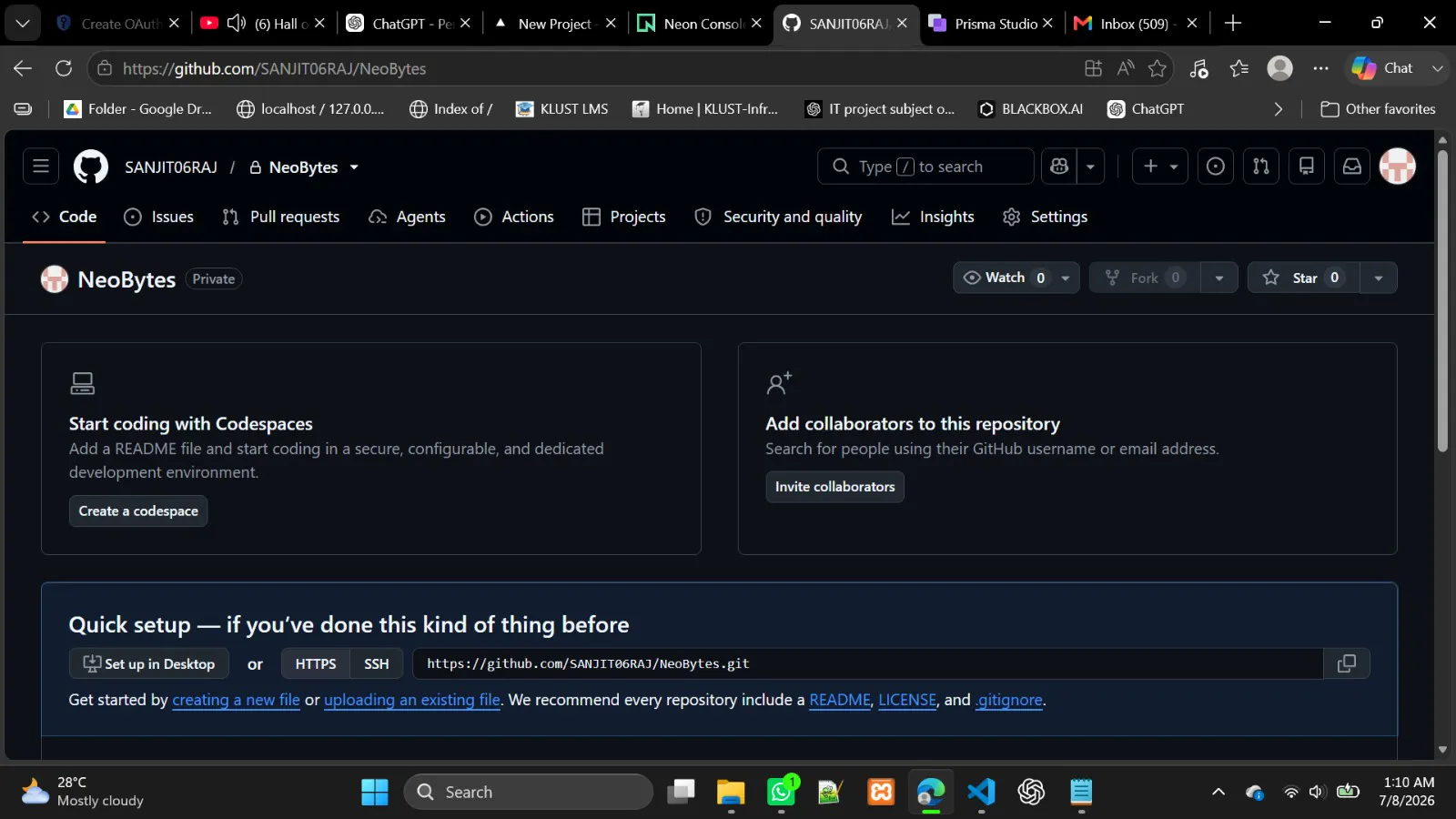Go to the SANJIT06RAJ owner page
1456x819 pixels.
(x=171, y=167)
